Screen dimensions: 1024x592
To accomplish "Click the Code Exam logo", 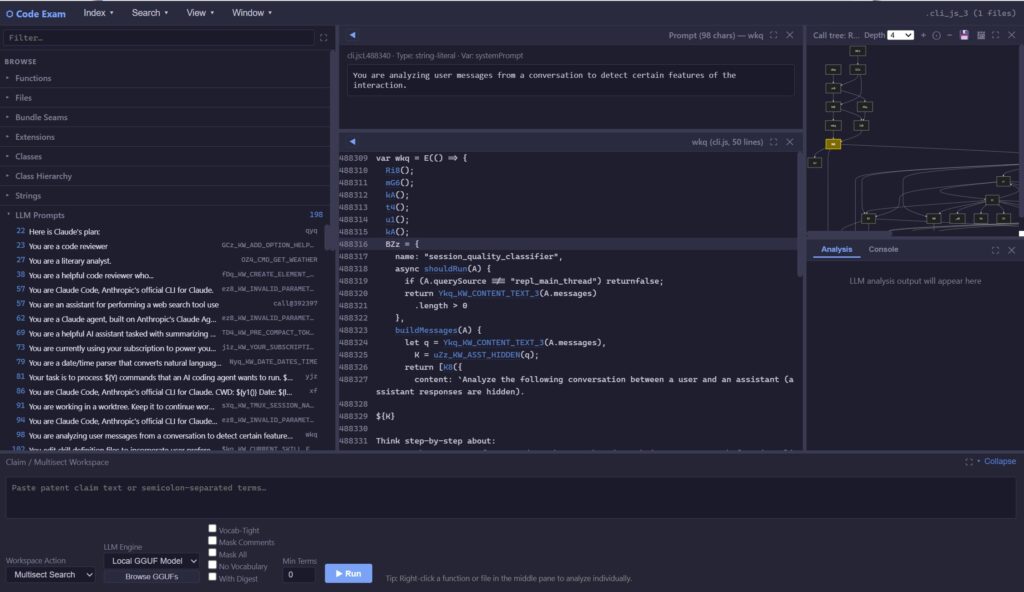I will (36, 13).
